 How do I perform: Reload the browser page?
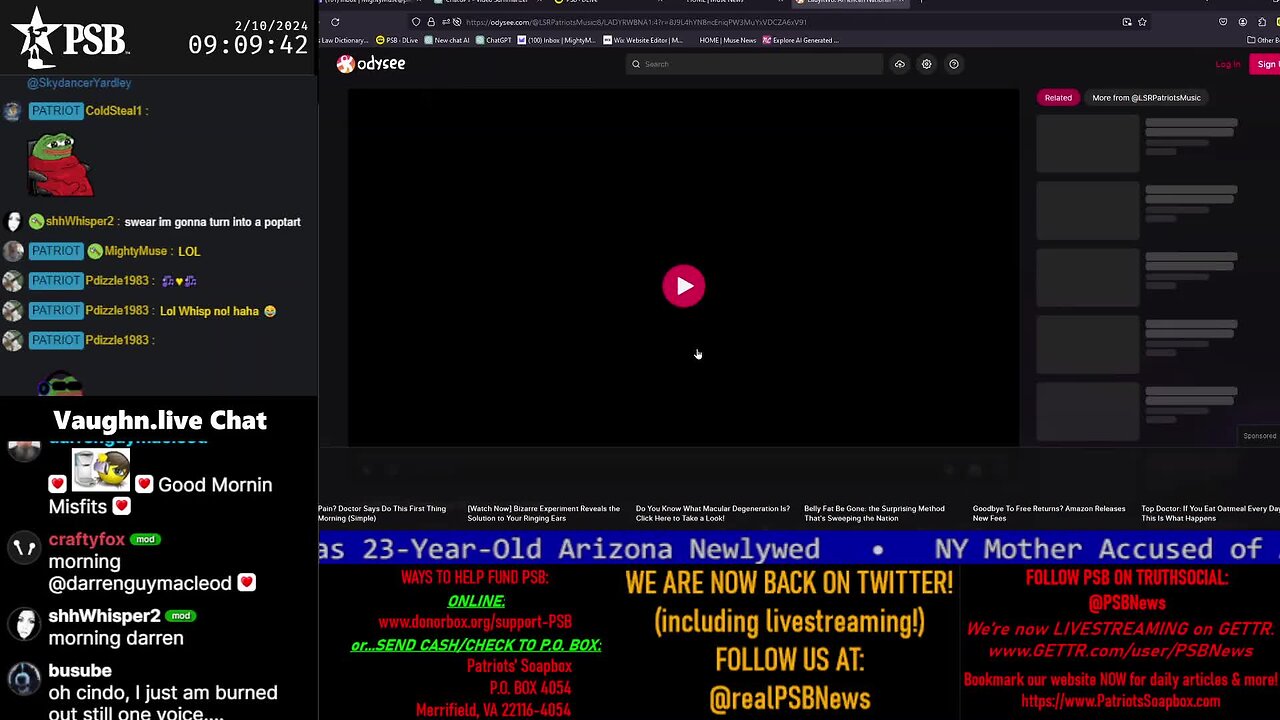[335, 22]
